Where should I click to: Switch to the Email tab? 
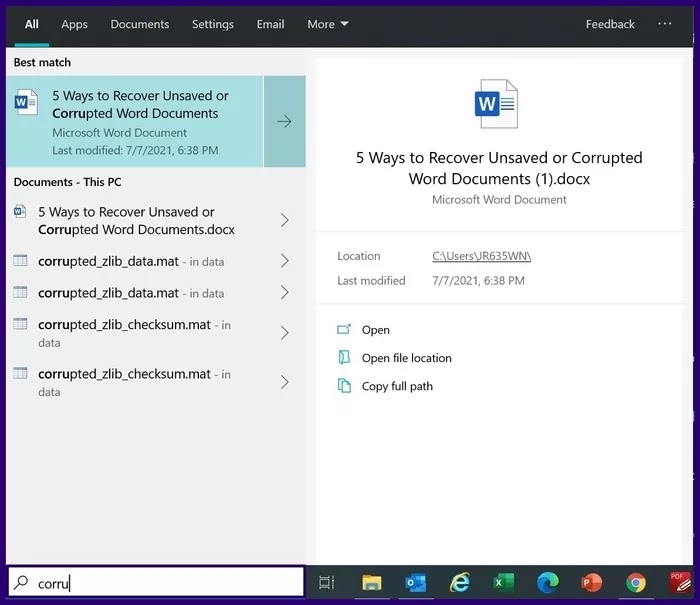click(x=270, y=24)
